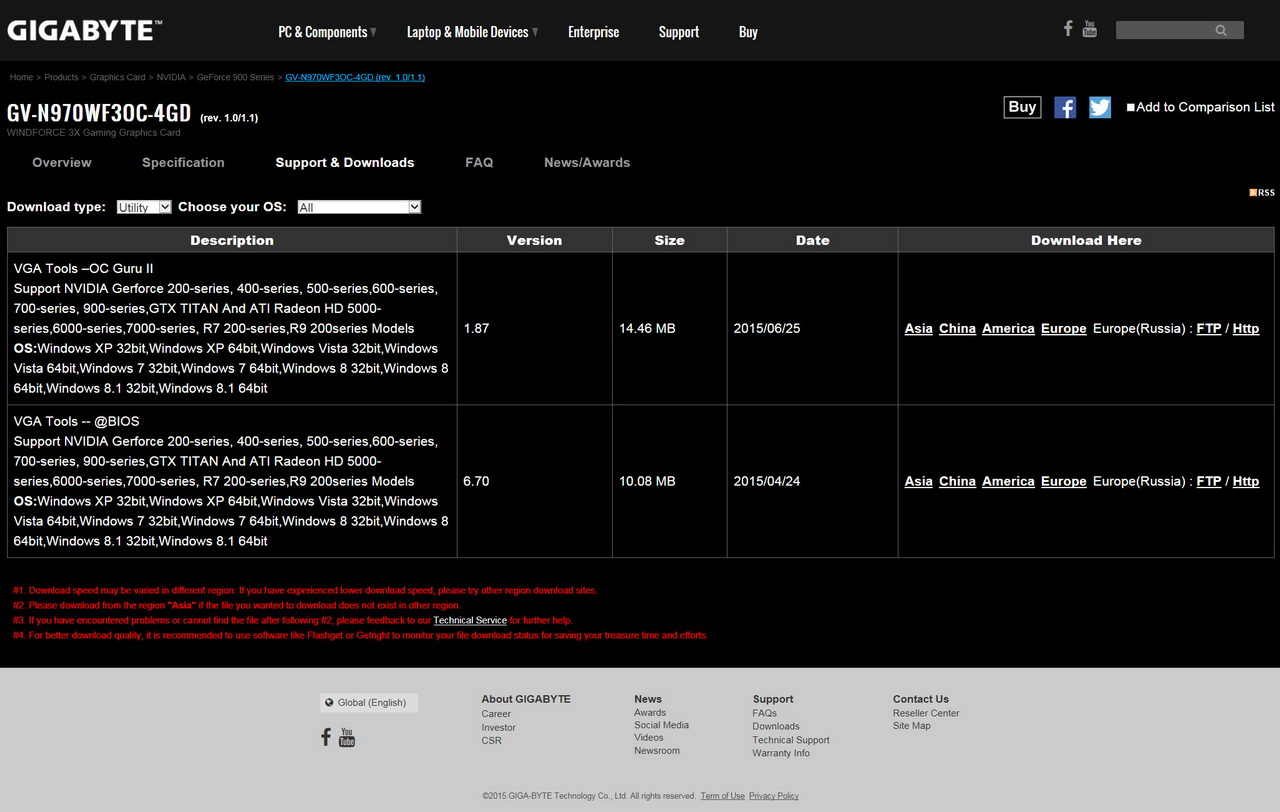Open the footer Warranty Info link
This screenshot has height=812, width=1280.
tap(781, 753)
